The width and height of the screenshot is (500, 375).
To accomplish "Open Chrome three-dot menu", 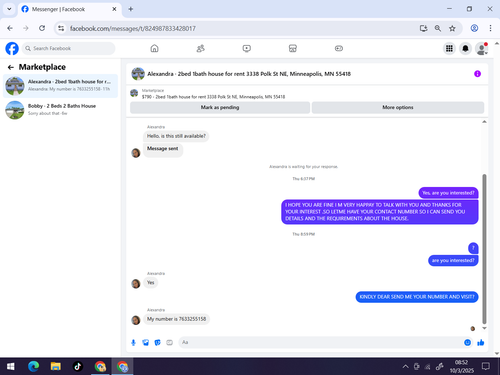I will 490,28.
